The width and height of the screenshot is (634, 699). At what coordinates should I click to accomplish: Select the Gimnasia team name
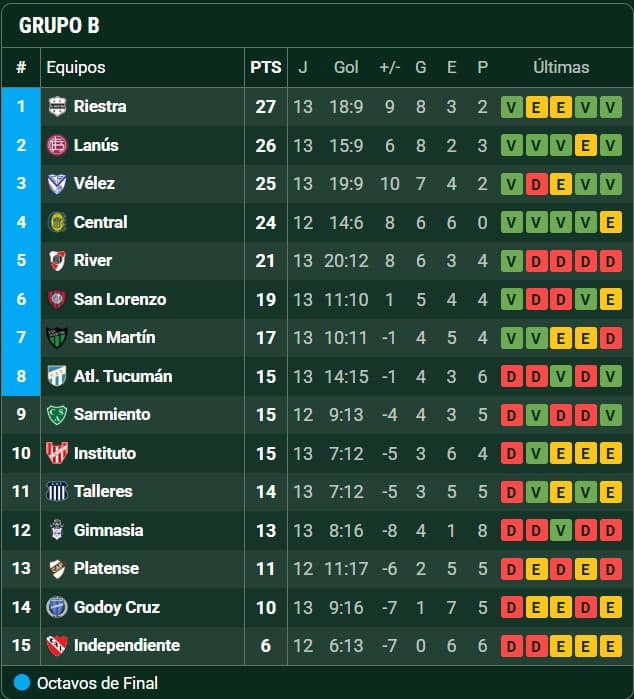[108, 530]
